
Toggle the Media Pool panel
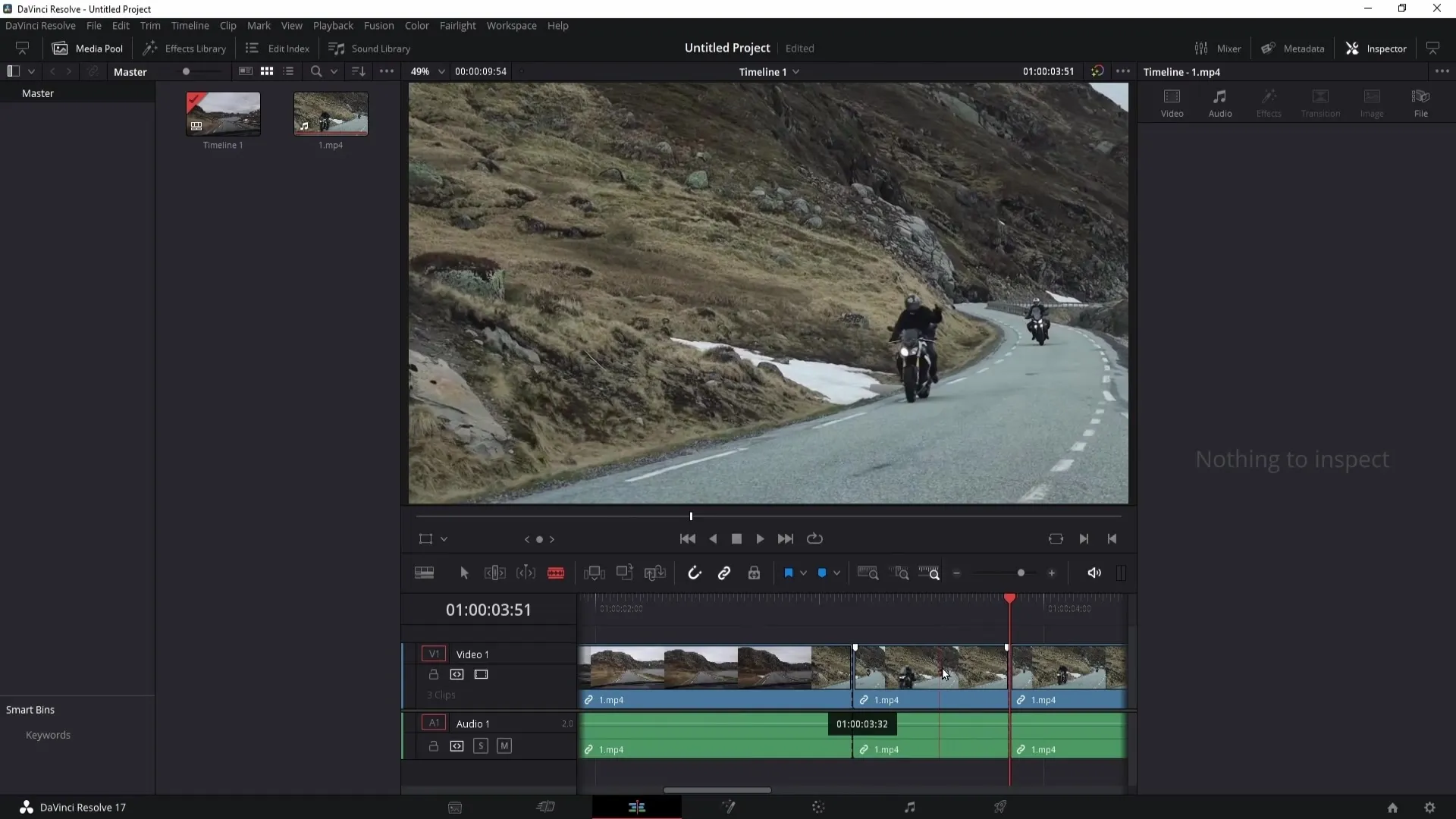tap(87, 49)
